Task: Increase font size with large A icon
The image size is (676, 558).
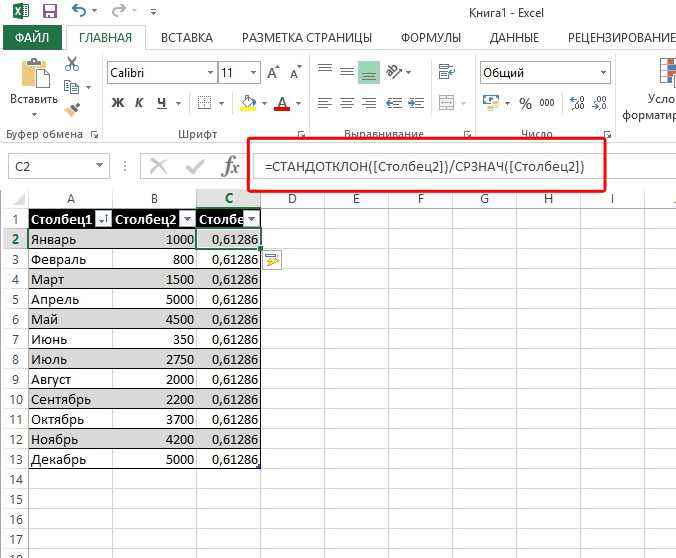Action: 273,72
